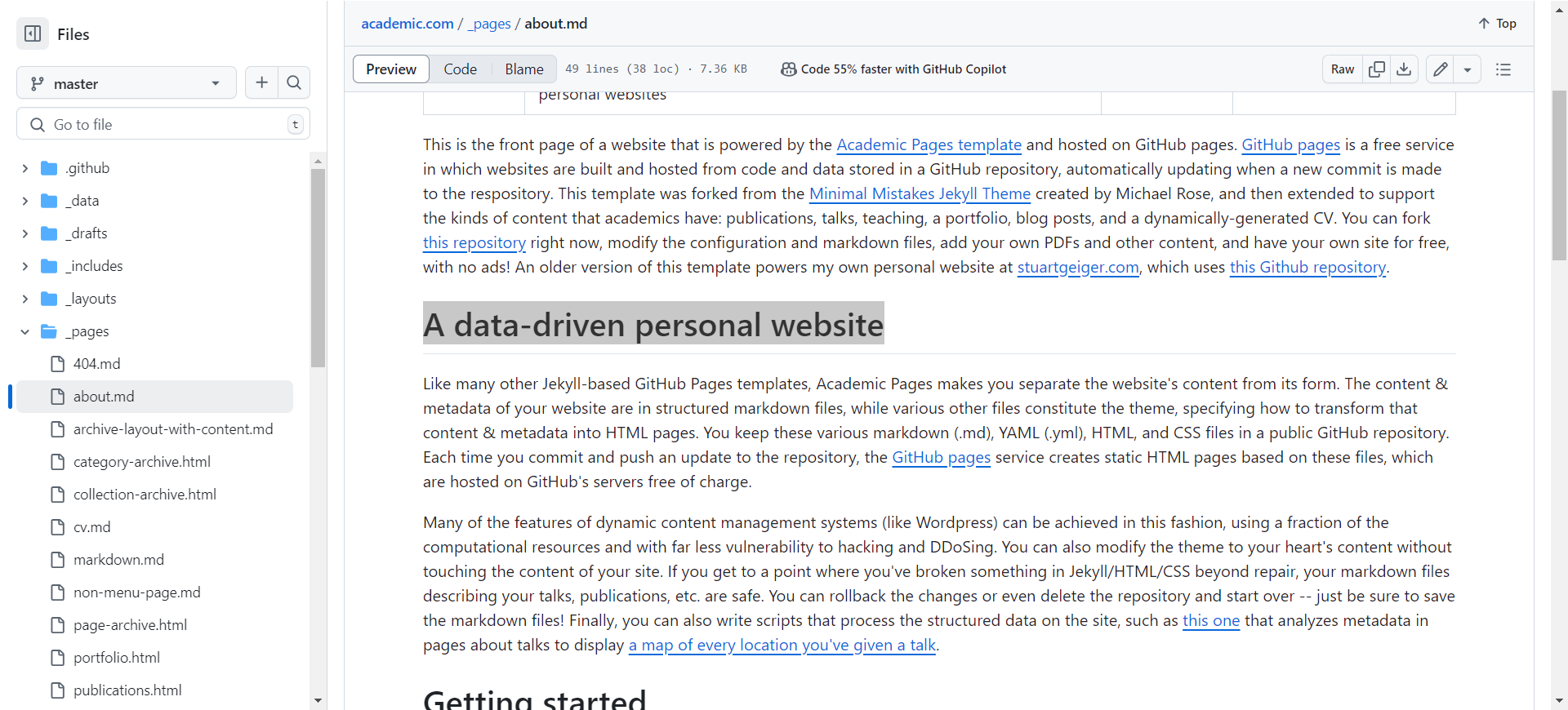Click the _data folder icon
This screenshot has height=710, width=1568.
coord(49,201)
